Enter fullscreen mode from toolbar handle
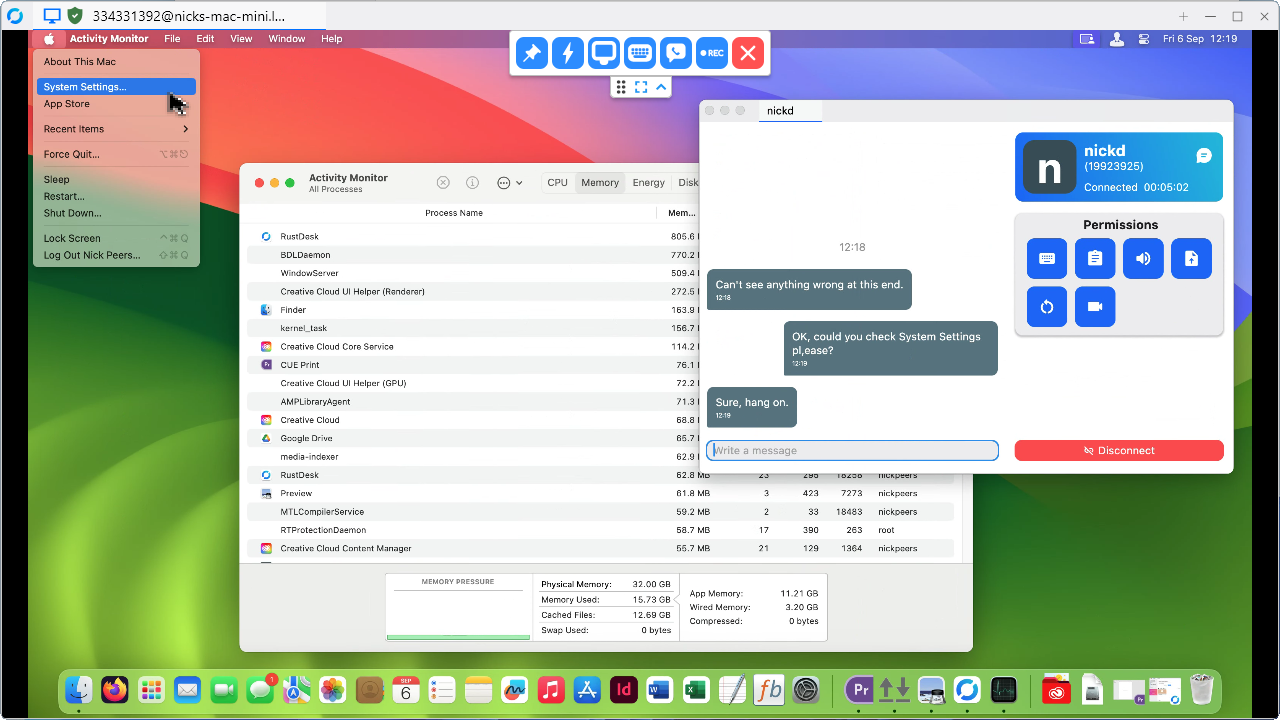Viewport: 1280px width, 720px height. click(x=641, y=87)
